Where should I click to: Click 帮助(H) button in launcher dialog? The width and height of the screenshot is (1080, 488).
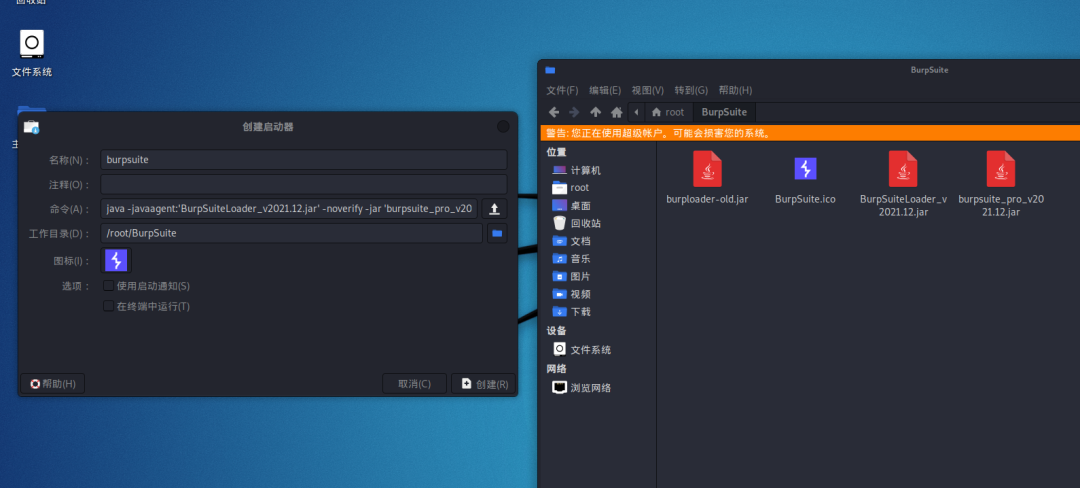53,384
